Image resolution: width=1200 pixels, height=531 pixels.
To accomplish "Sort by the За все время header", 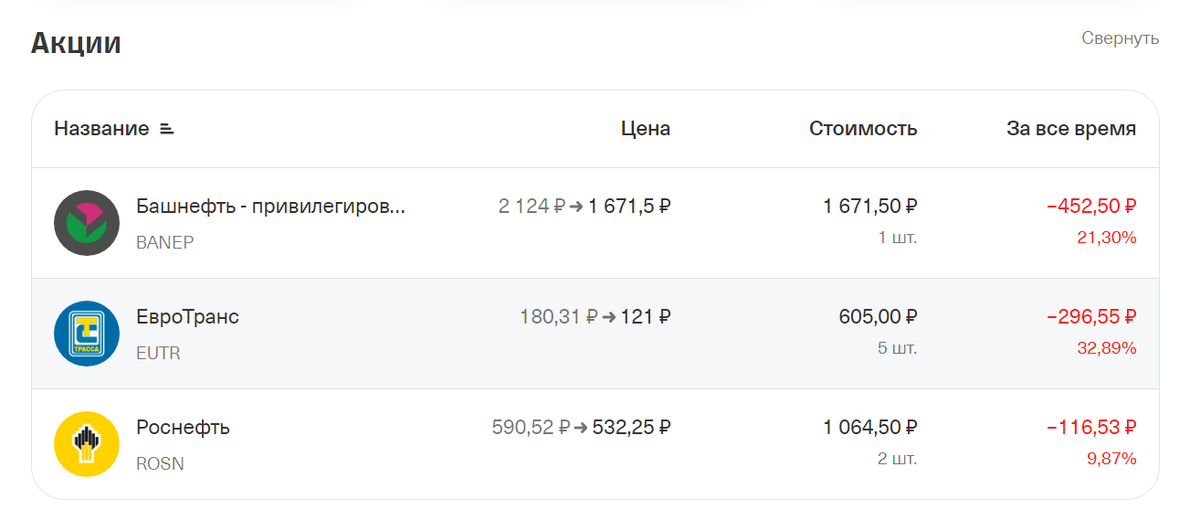I will (x=1071, y=129).
